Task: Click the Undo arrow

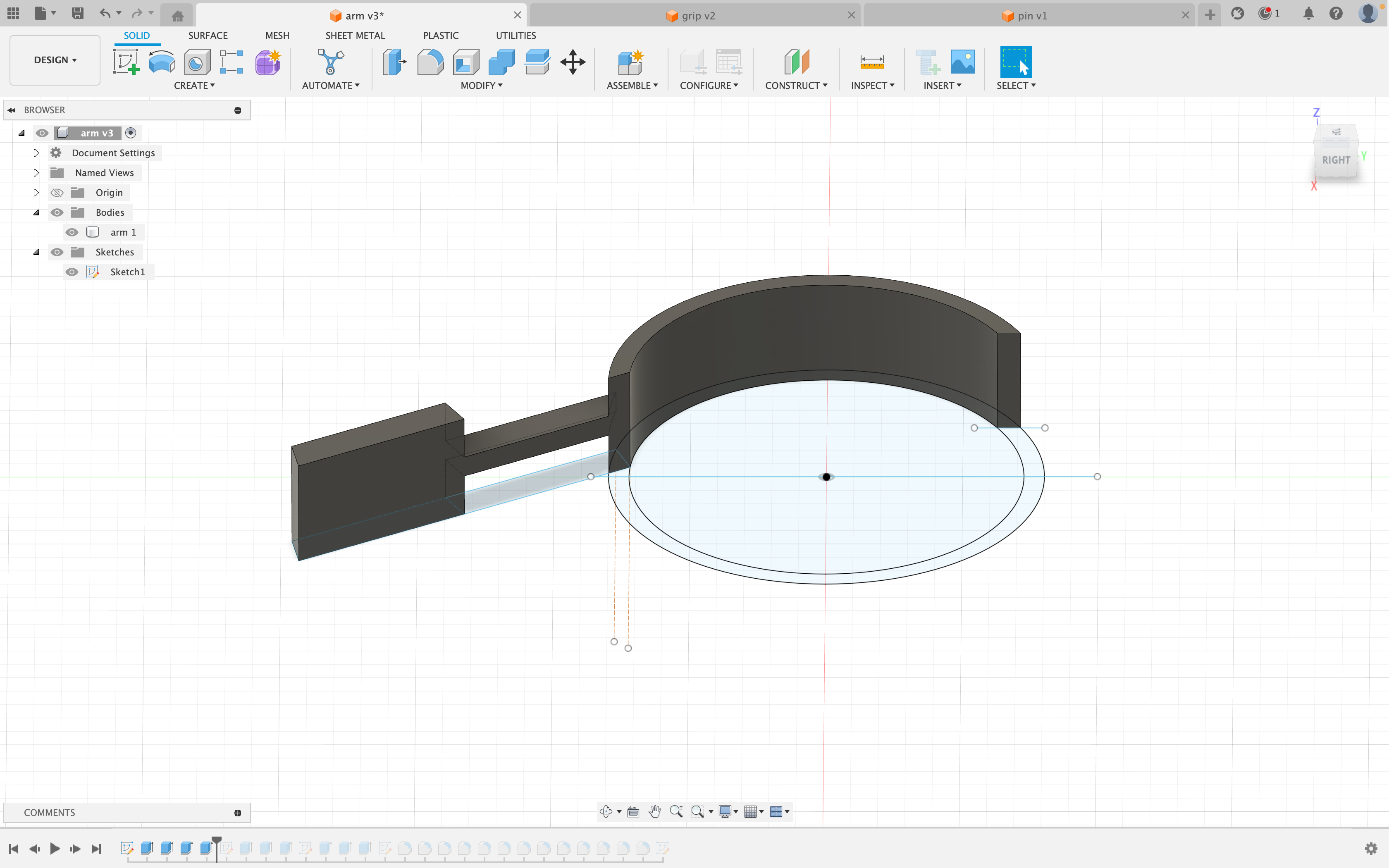Action: [x=105, y=13]
